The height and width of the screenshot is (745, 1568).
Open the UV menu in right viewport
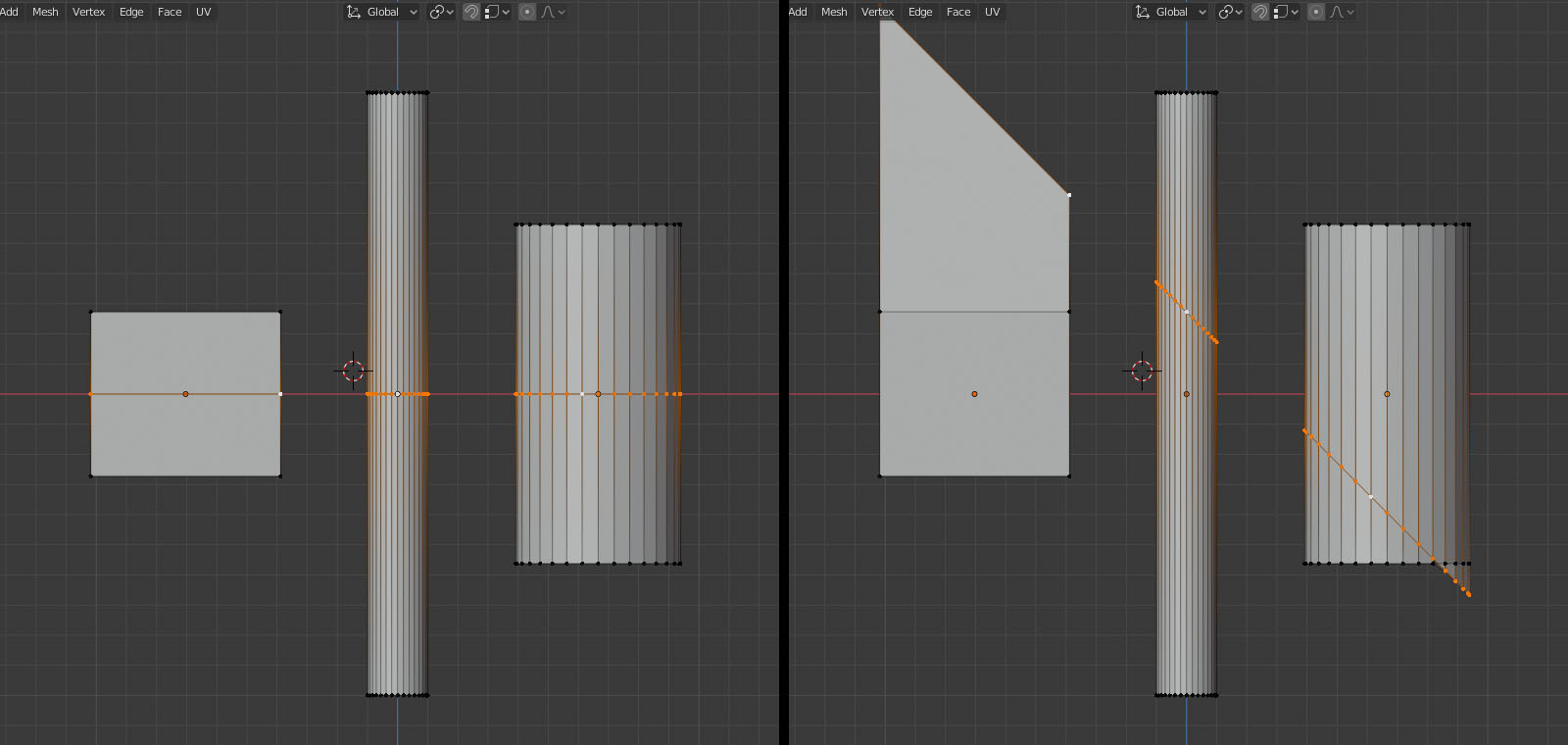(993, 12)
